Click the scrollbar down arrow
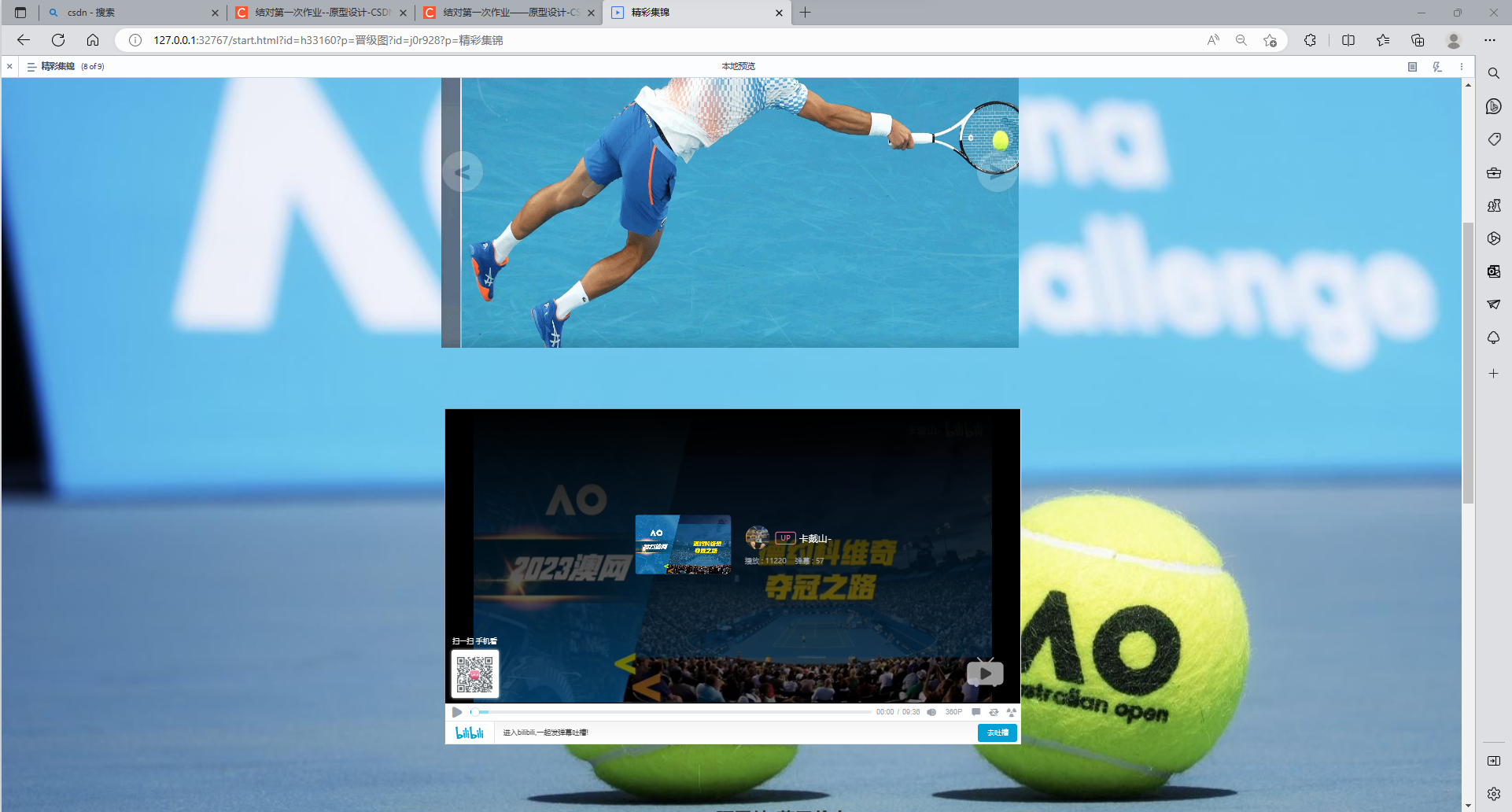This screenshot has width=1512, height=812. (1468, 806)
